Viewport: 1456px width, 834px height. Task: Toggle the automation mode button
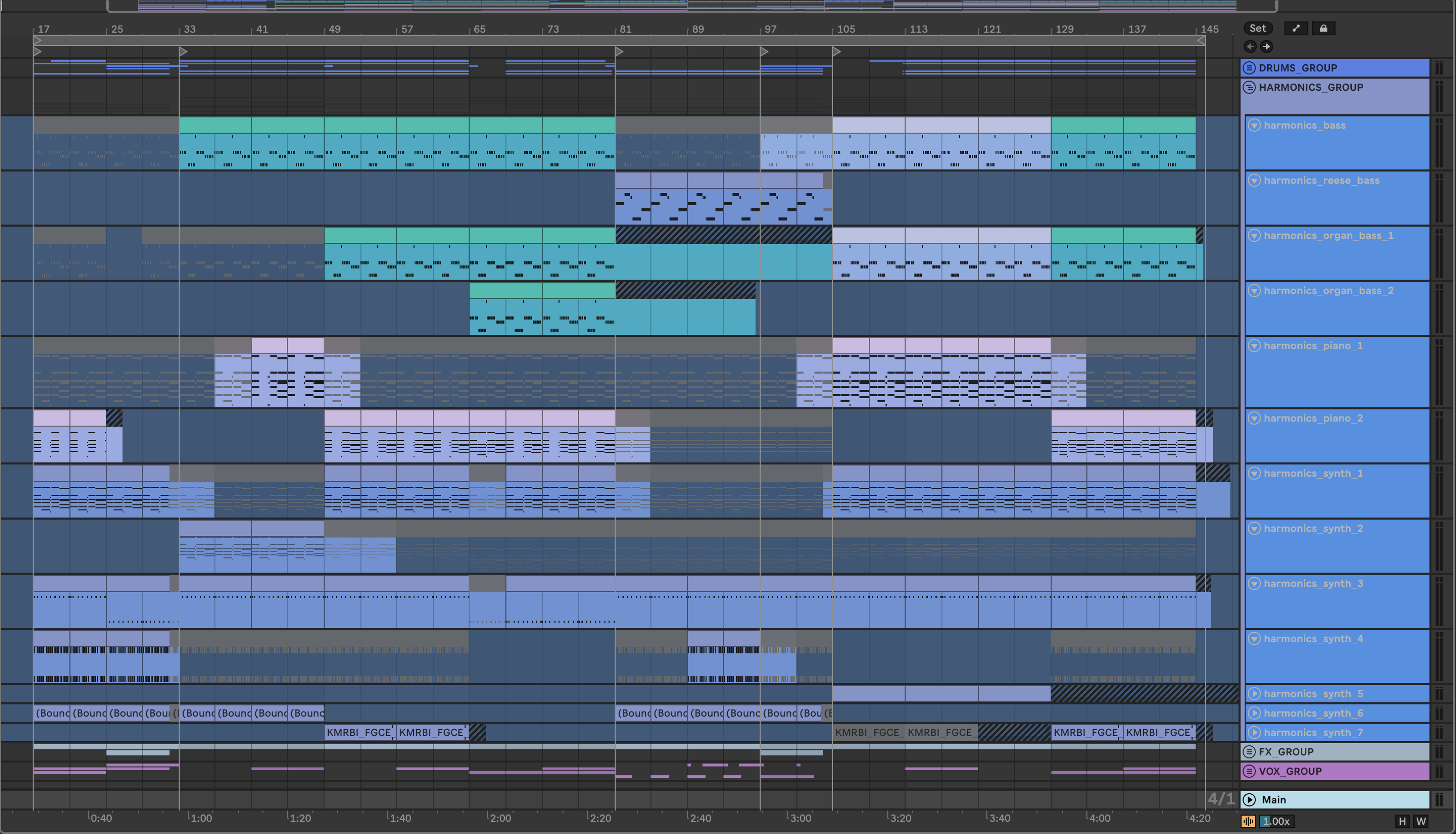pos(1296,28)
